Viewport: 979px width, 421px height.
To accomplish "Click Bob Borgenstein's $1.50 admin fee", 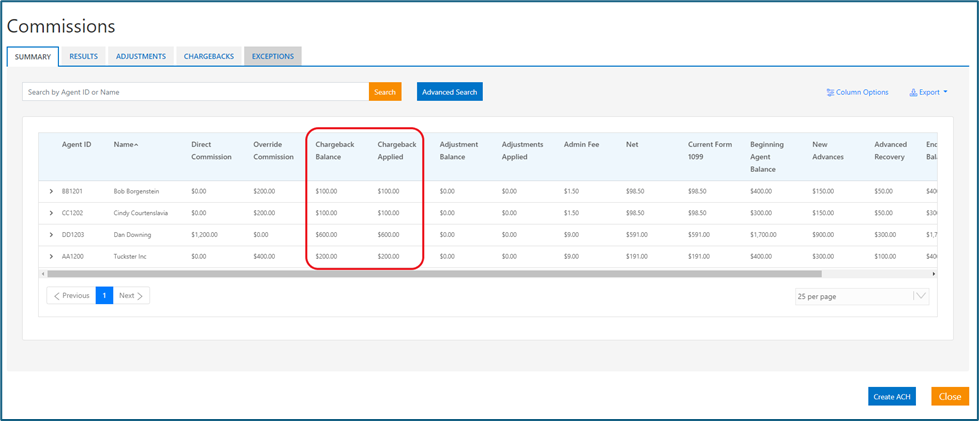I will (571, 191).
